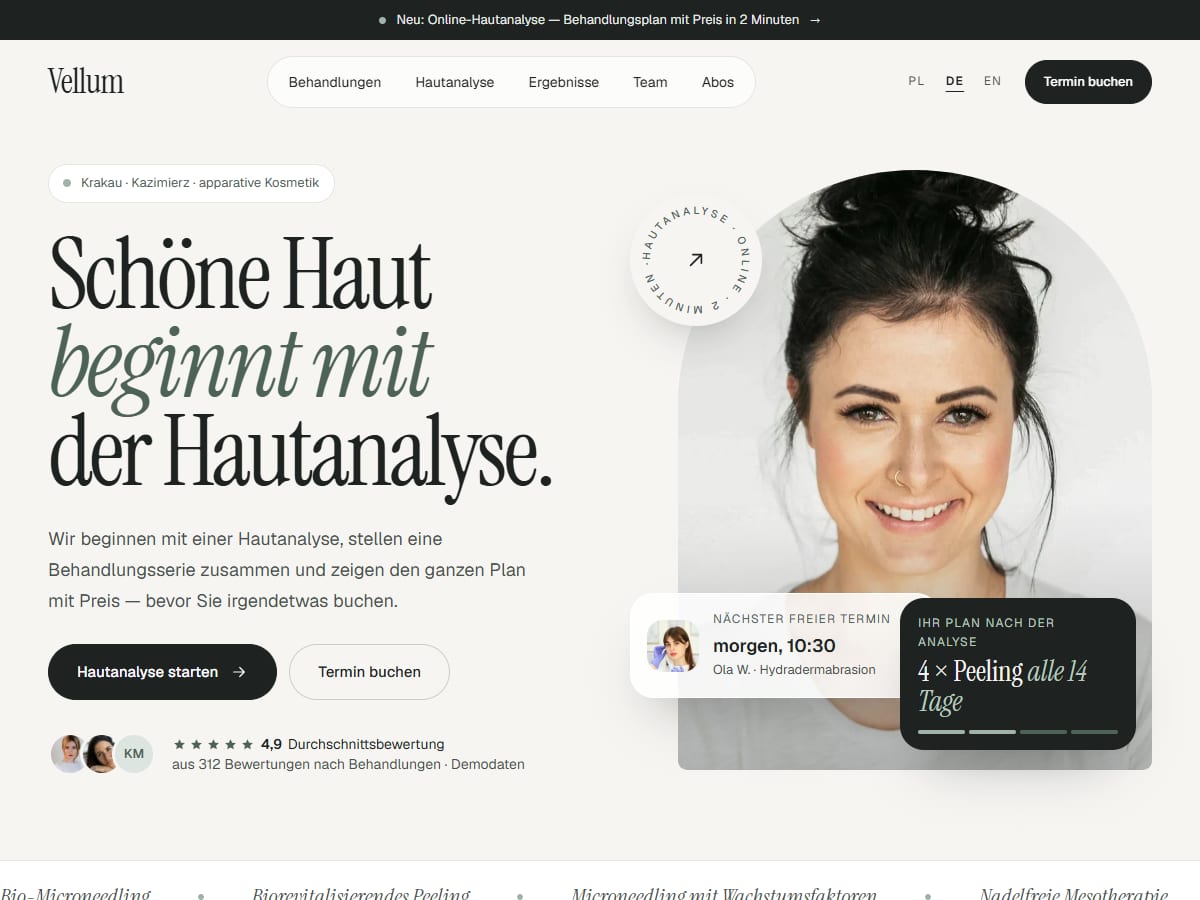Click the five-star rating icons

213,744
